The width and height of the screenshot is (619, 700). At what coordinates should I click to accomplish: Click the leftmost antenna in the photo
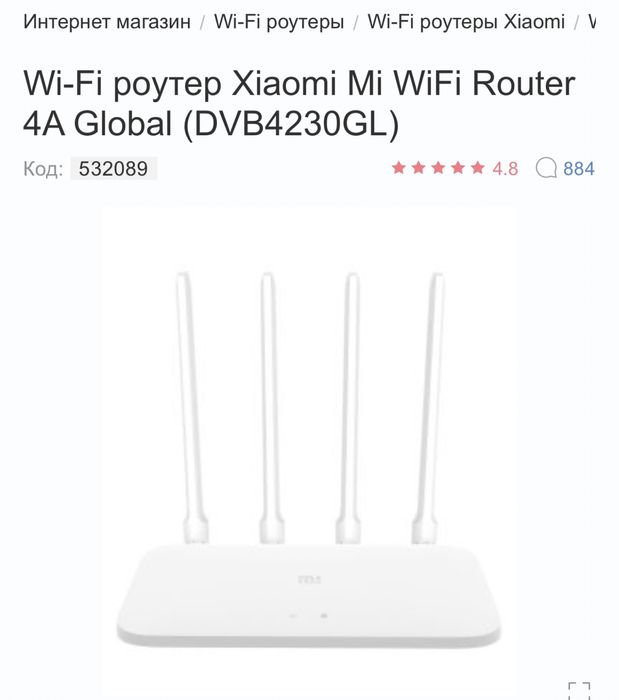(x=192, y=407)
